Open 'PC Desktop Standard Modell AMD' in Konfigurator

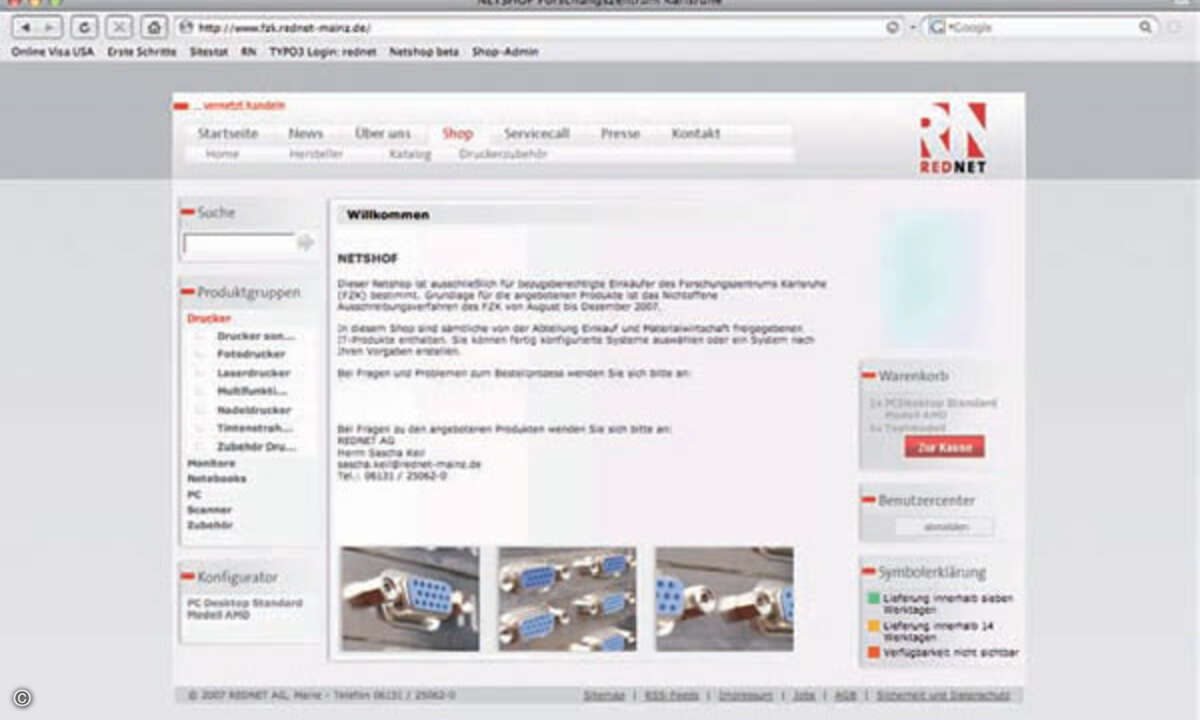click(244, 609)
